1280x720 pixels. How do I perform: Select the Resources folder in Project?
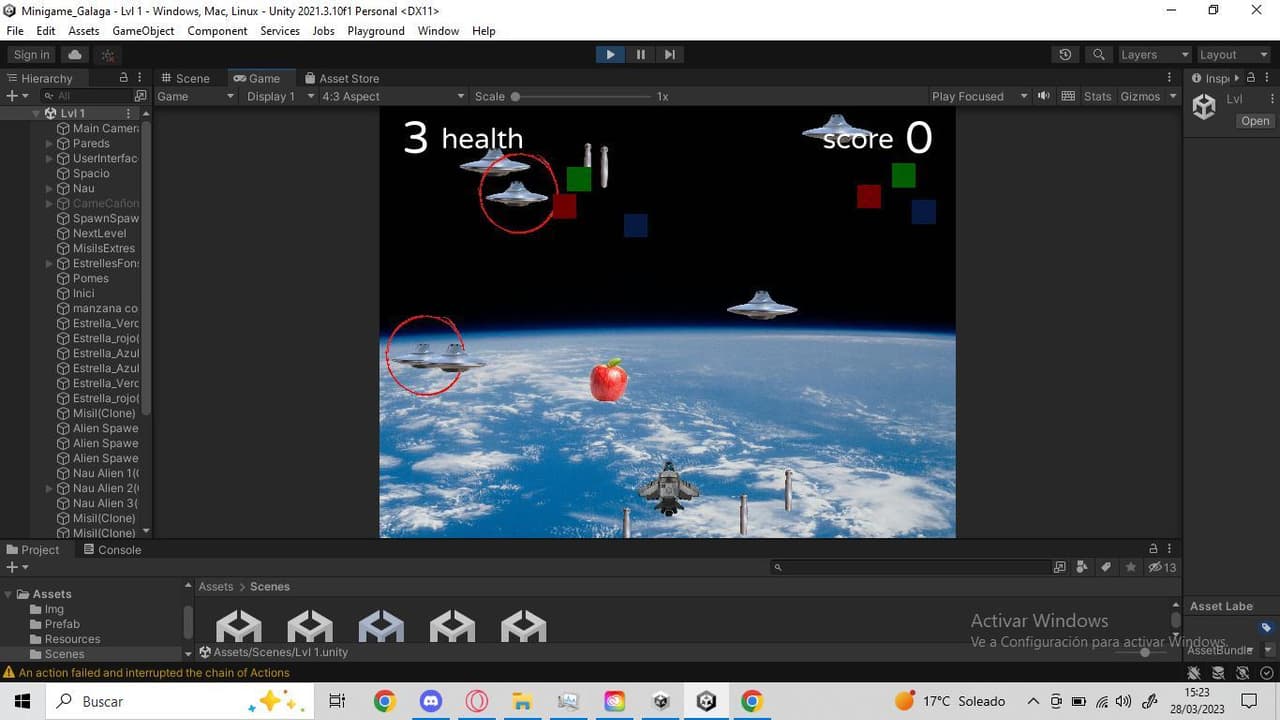click(x=72, y=639)
